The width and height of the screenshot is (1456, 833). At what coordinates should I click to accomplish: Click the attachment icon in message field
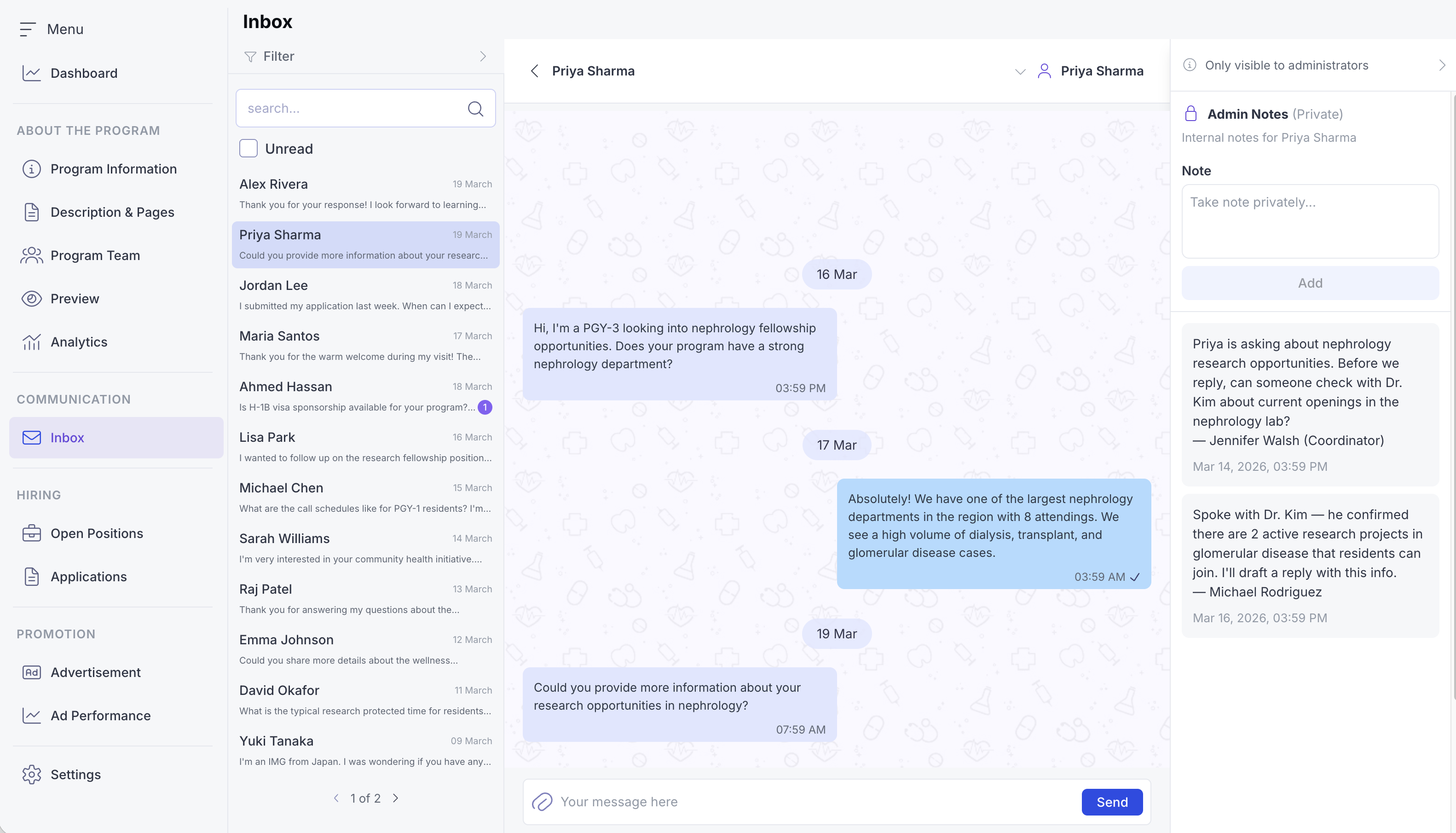[542, 802]
